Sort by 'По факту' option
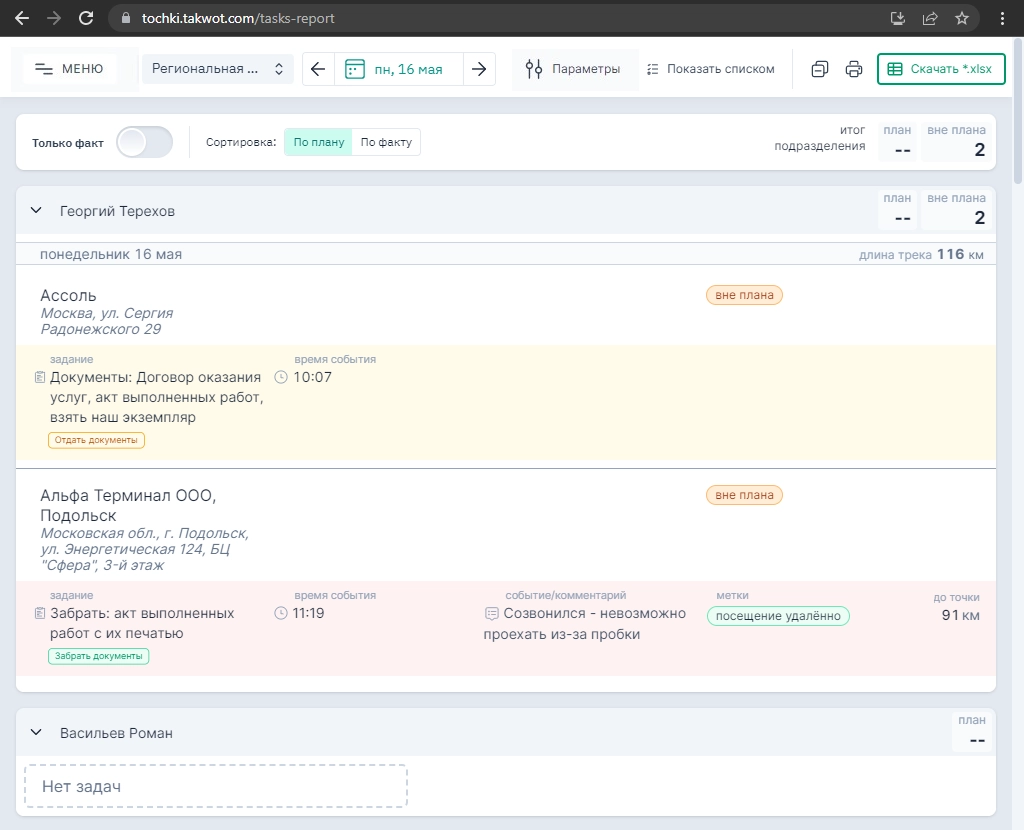 click(386, 142)
